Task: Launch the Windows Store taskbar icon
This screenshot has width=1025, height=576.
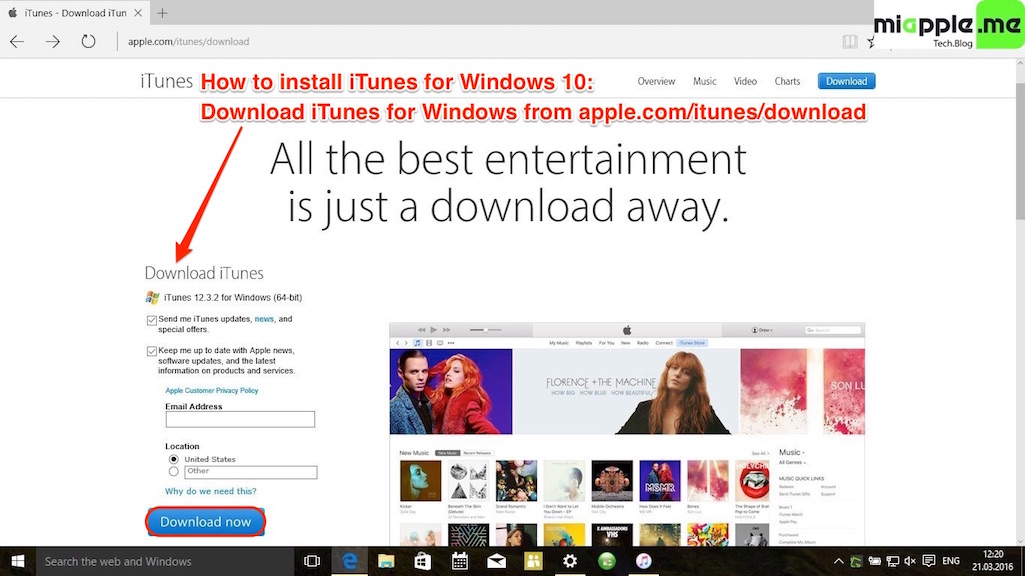Action: tap(423, 561)
